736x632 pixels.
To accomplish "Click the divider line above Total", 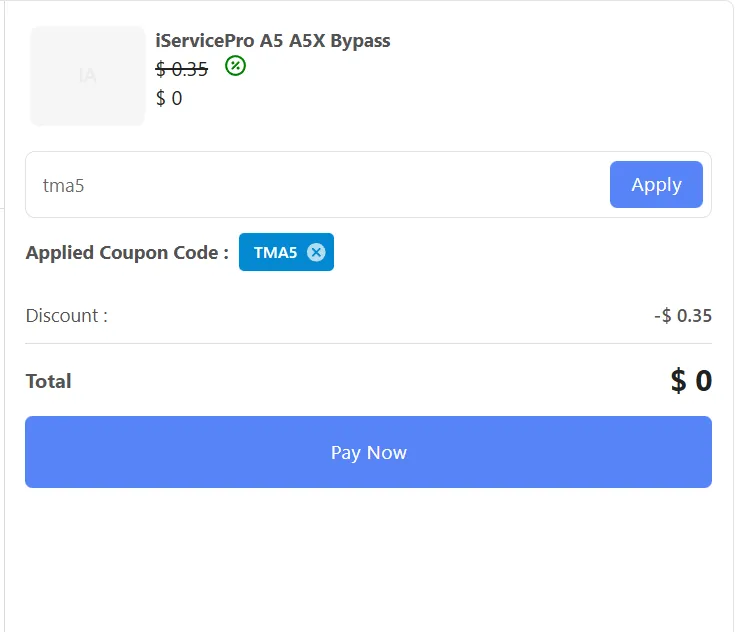I will click(368, 343).
